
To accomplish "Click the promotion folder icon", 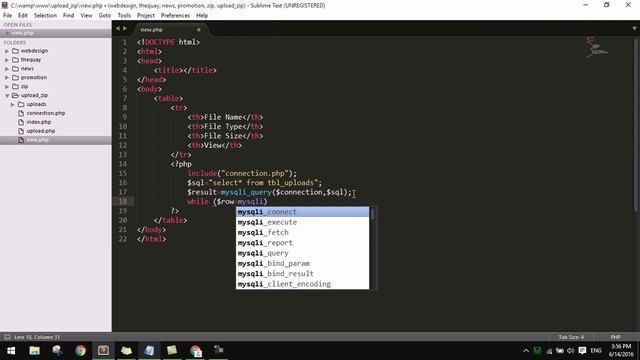I will [16, 78].
